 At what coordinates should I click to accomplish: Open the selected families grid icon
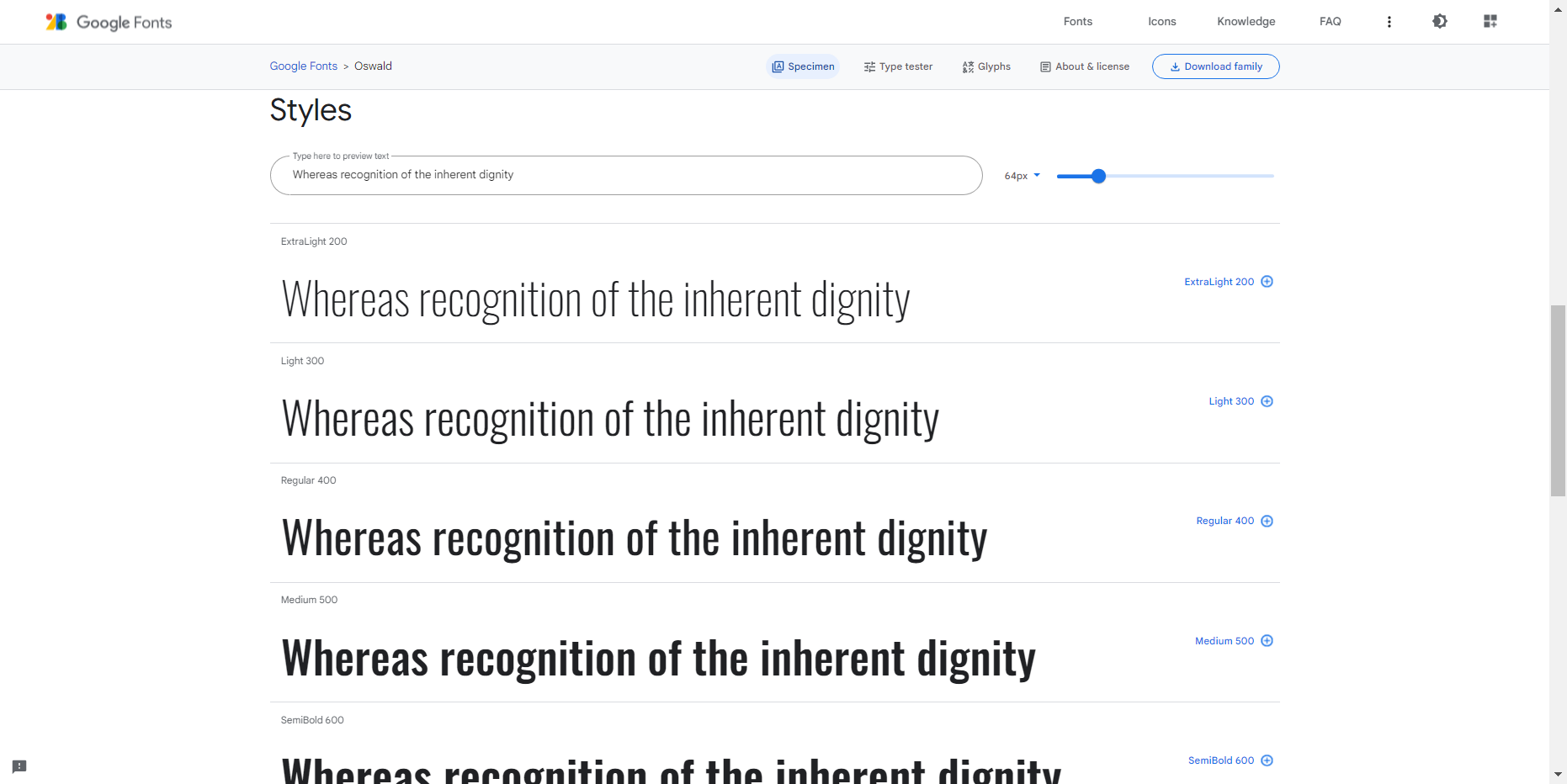1490,22
